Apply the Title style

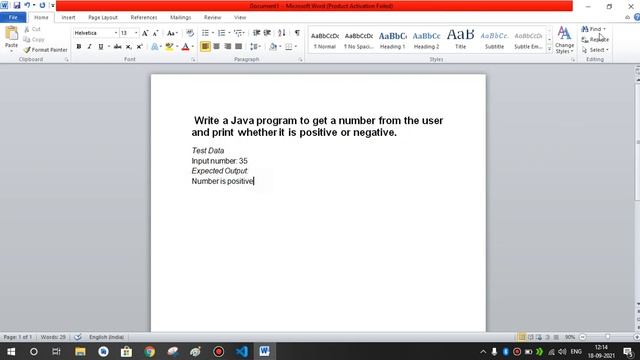[460, 40]
